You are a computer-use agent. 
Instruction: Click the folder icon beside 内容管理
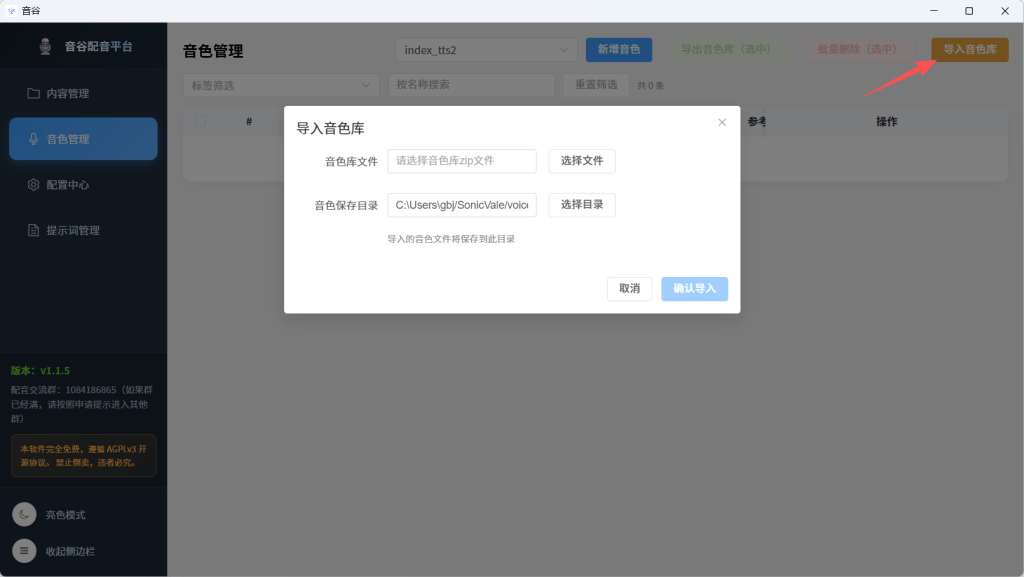[33, 93]
